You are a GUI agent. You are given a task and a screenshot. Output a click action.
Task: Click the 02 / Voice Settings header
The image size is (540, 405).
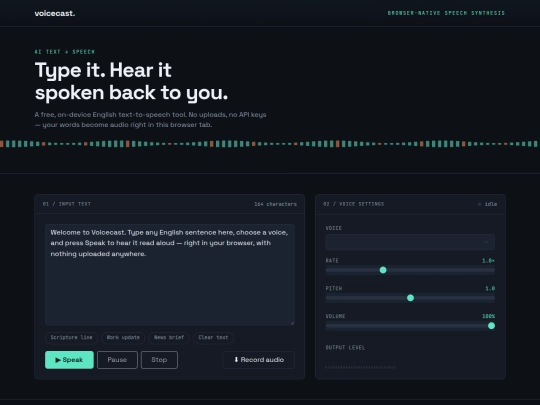point(354,204)
